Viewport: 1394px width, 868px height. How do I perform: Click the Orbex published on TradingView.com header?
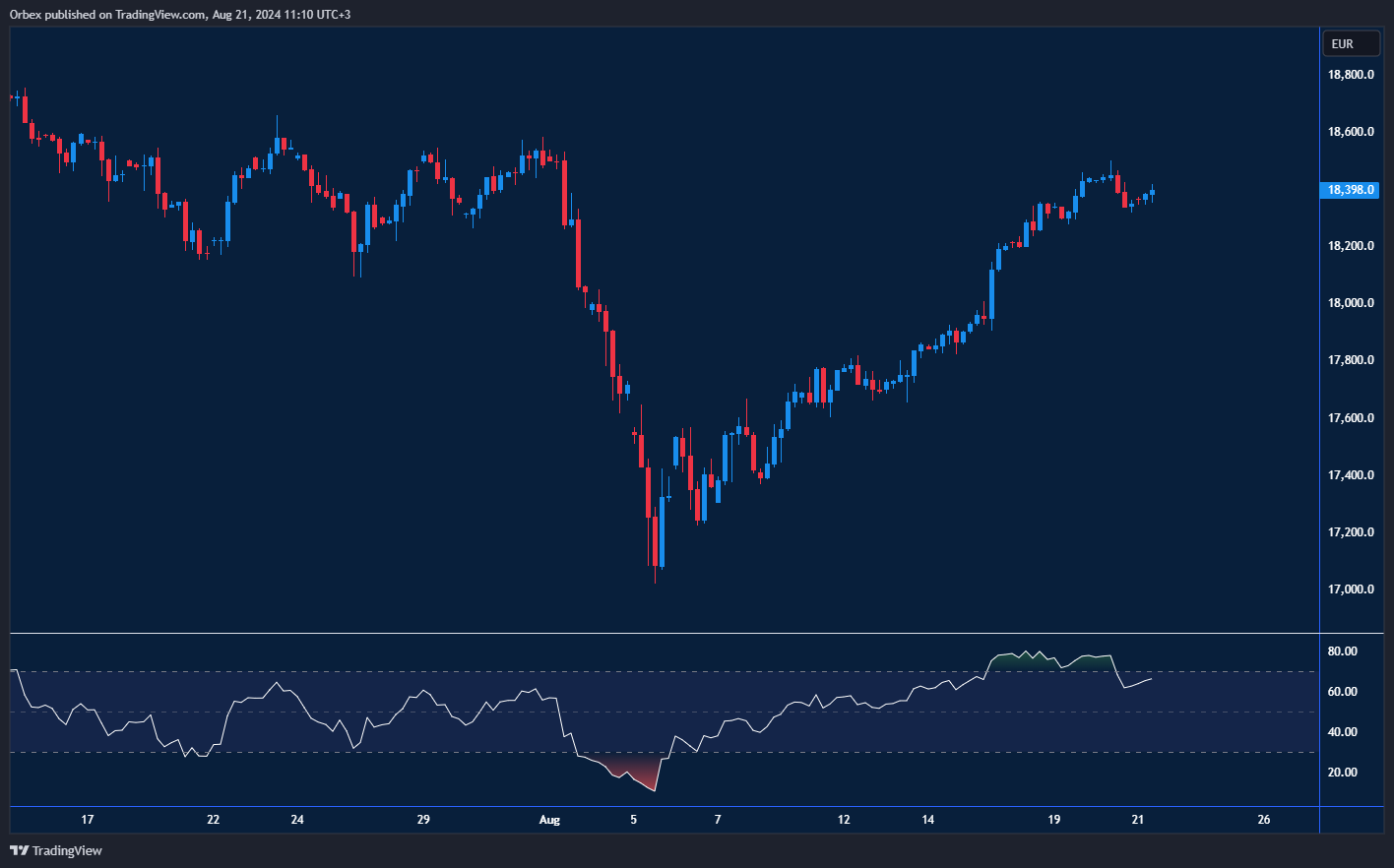[180, 14]
